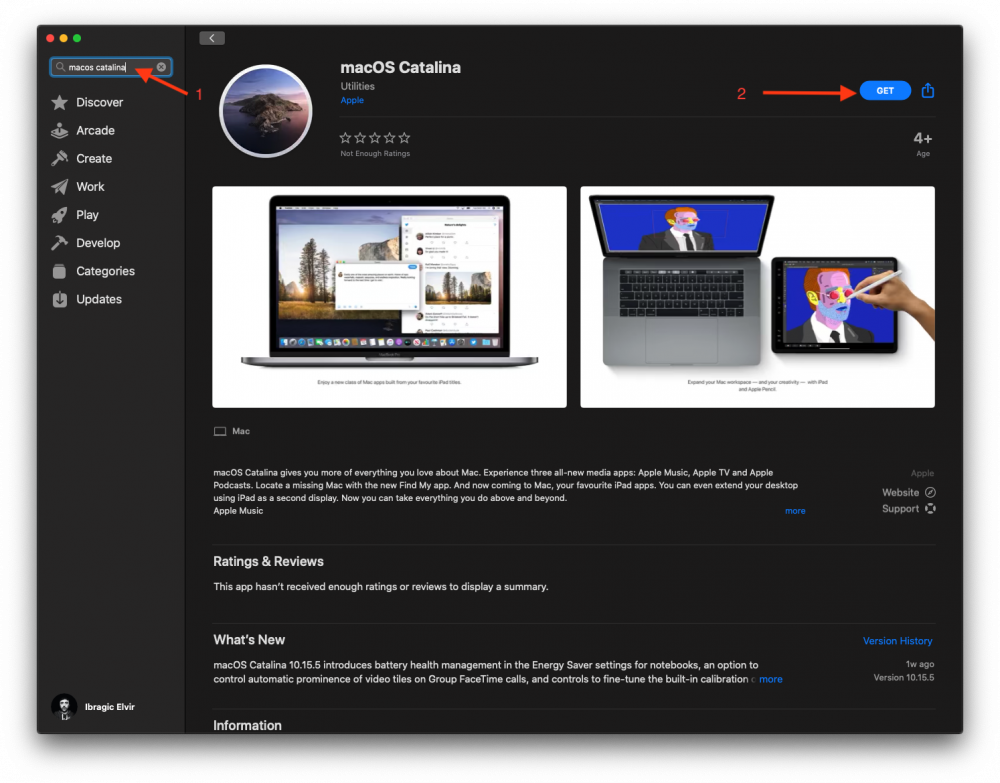Click the Information heading

click(247, 725)
